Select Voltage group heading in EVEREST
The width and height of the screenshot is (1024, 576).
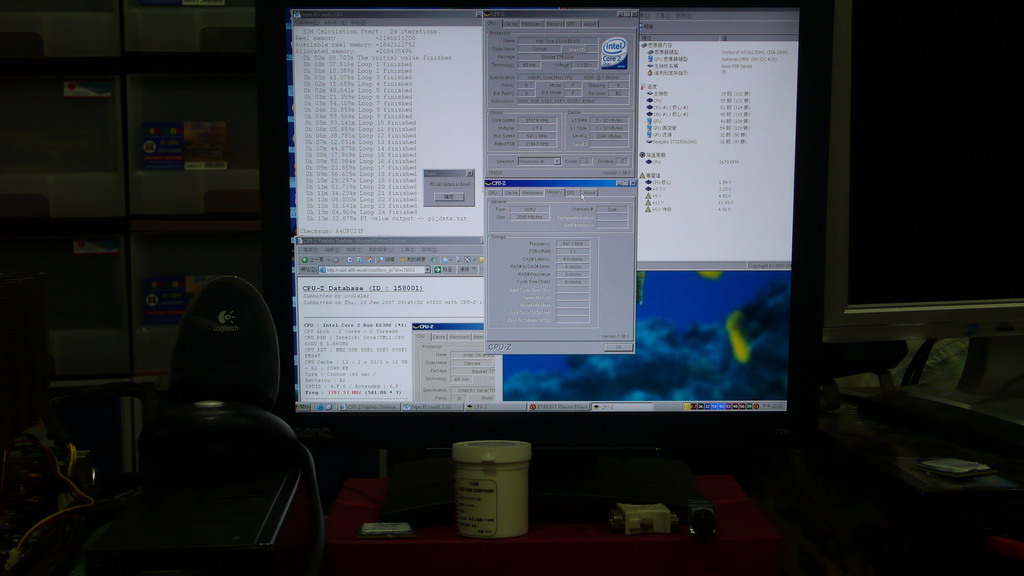(x=651, y=176)
